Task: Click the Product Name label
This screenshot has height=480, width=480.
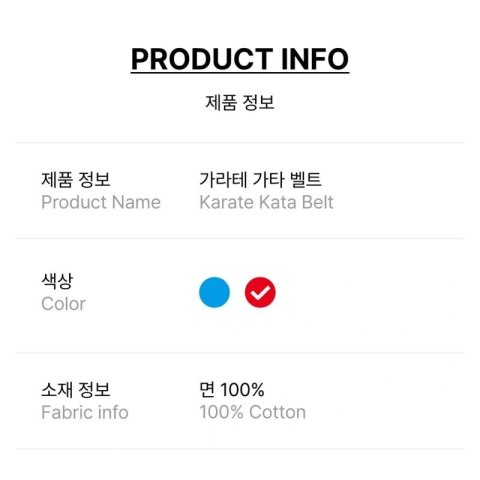Action: (x=101, y=202)
